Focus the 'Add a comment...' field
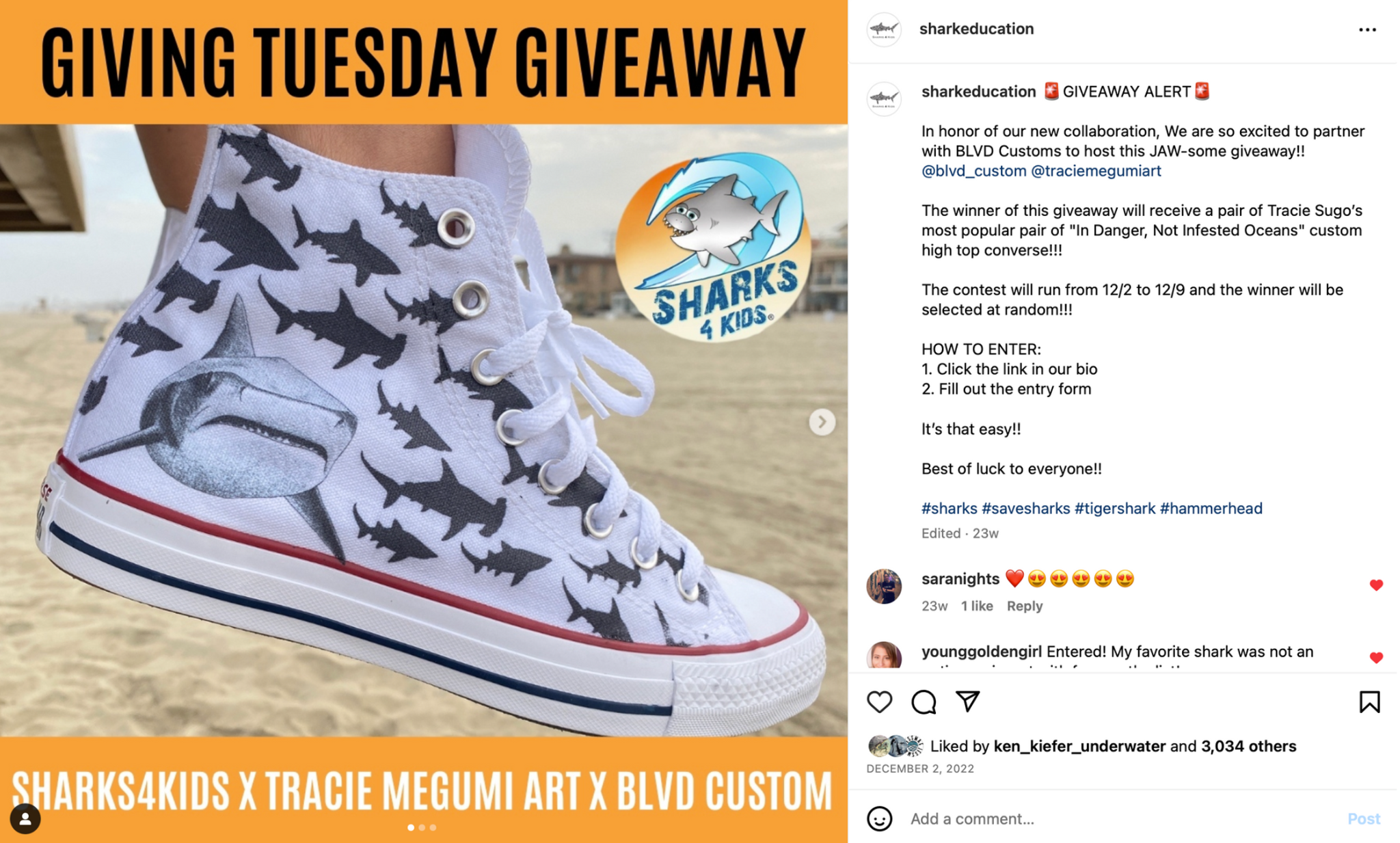This screenshot has width=1400, height=843. [1121, 818]
